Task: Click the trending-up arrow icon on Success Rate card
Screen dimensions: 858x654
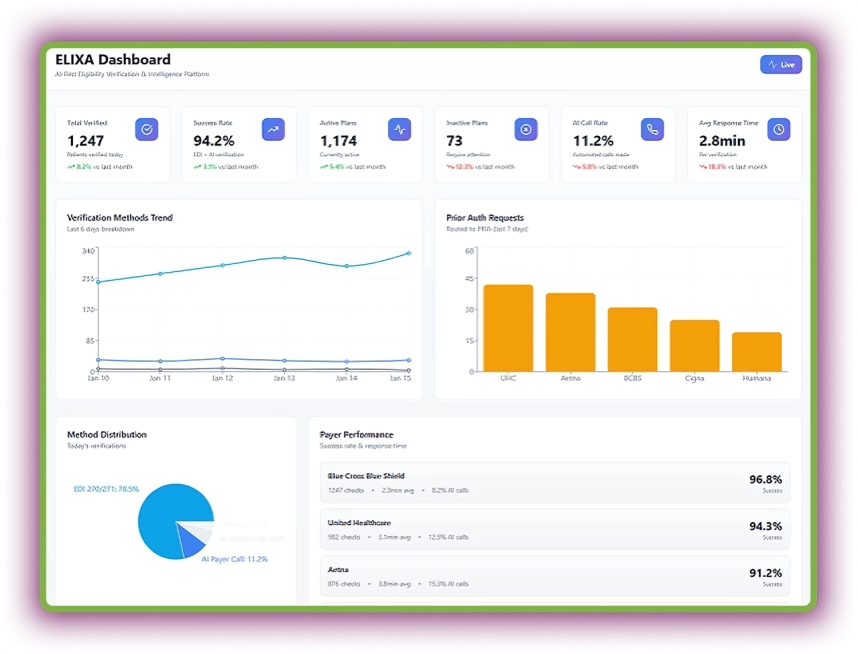Action: [273, 129]
